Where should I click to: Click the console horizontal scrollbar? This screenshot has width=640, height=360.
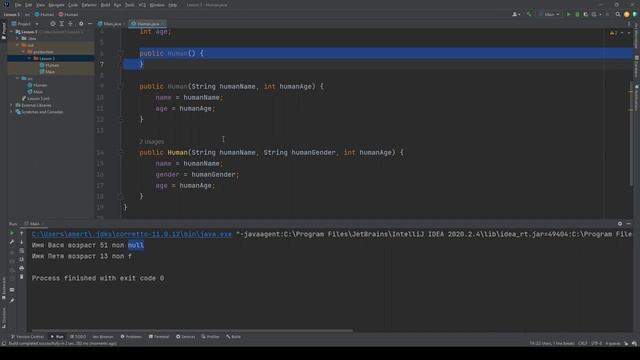[x=192, y=331]
